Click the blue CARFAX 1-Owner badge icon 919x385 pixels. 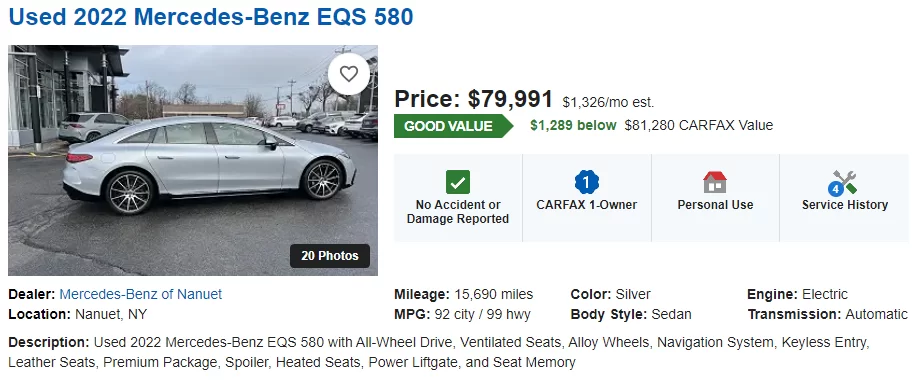pyautogui.click(x=586, y=182)
